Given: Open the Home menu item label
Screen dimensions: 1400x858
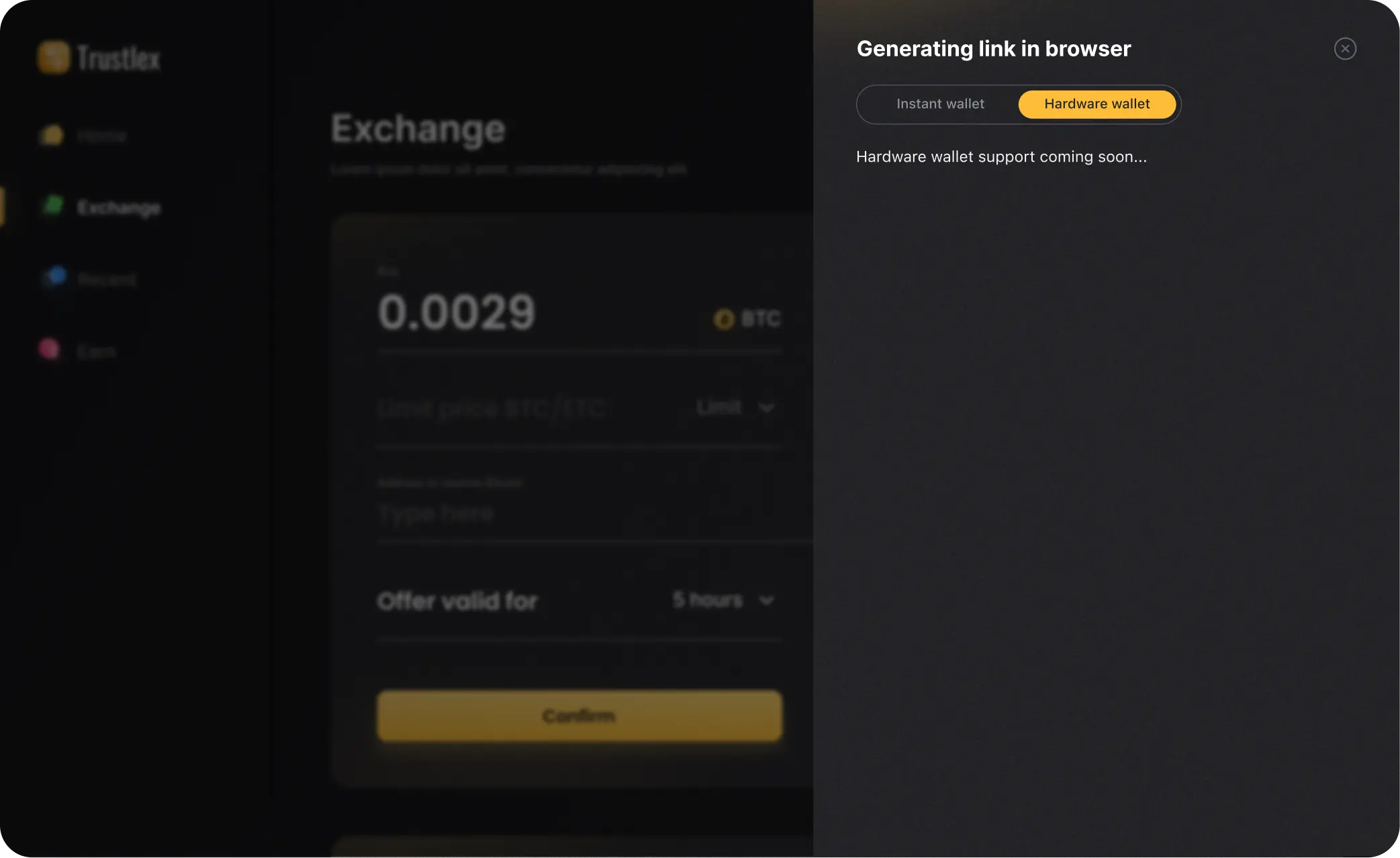Looking at the screenshot, I should [x=102, y=136].
